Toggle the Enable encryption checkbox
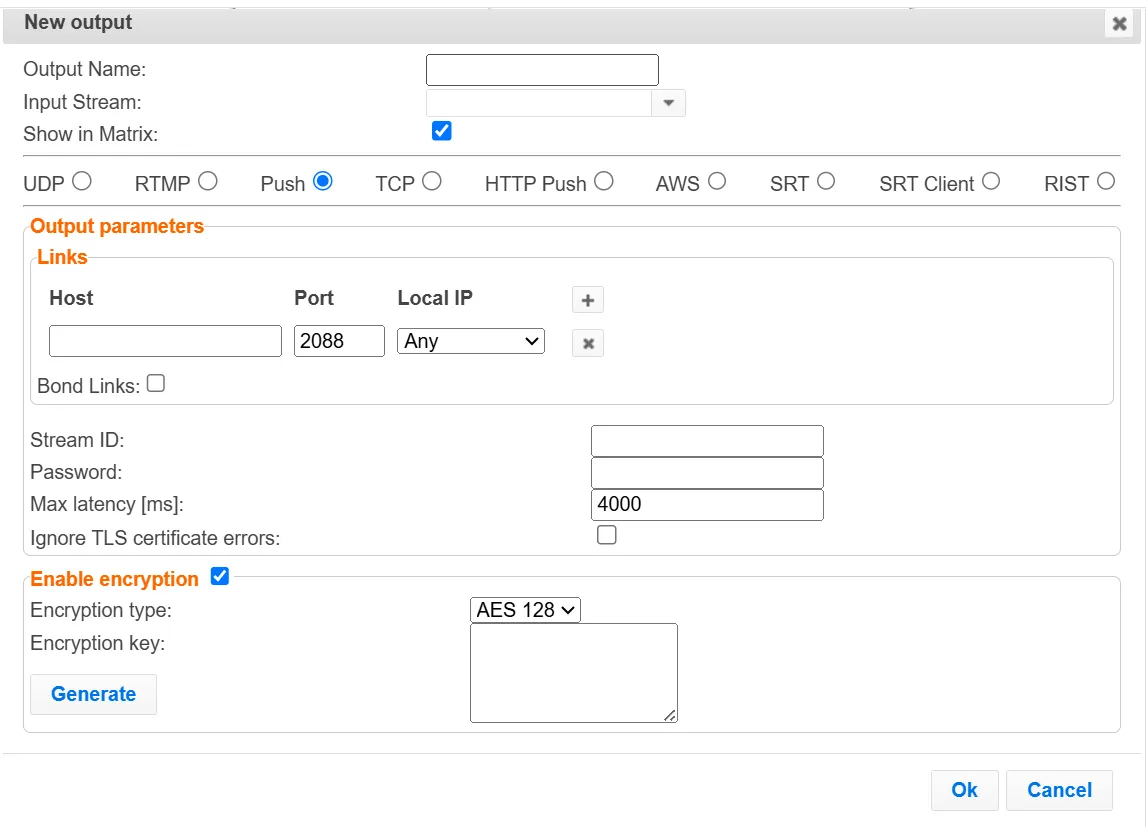Screen dimensions: 1146x827 pos(219,576)
